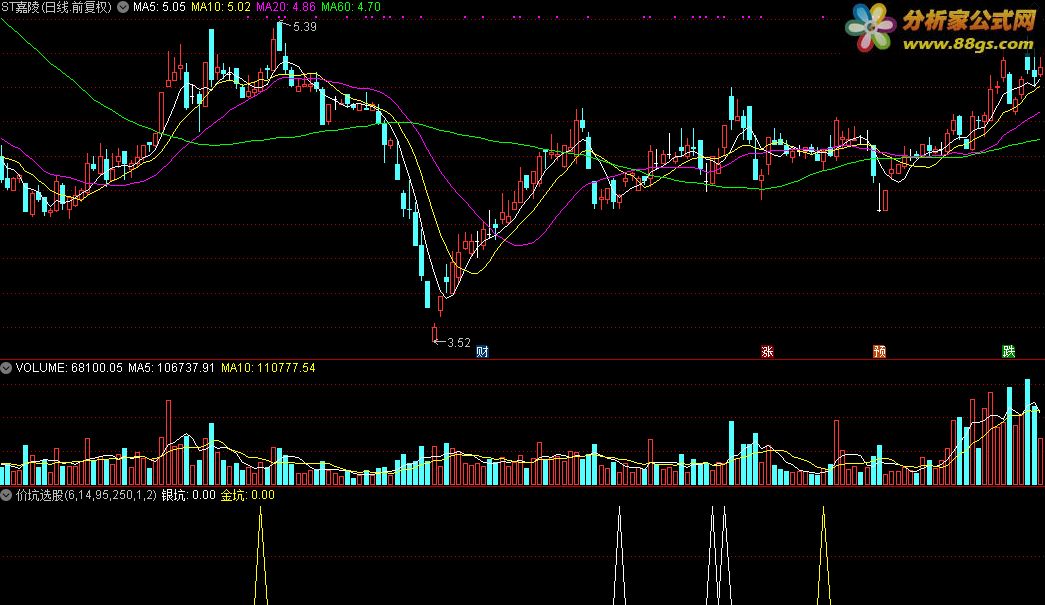Screen dimensions: 1045x605
Task: Expand the VOLUME panel dropdown arrow
Action: 6,368
